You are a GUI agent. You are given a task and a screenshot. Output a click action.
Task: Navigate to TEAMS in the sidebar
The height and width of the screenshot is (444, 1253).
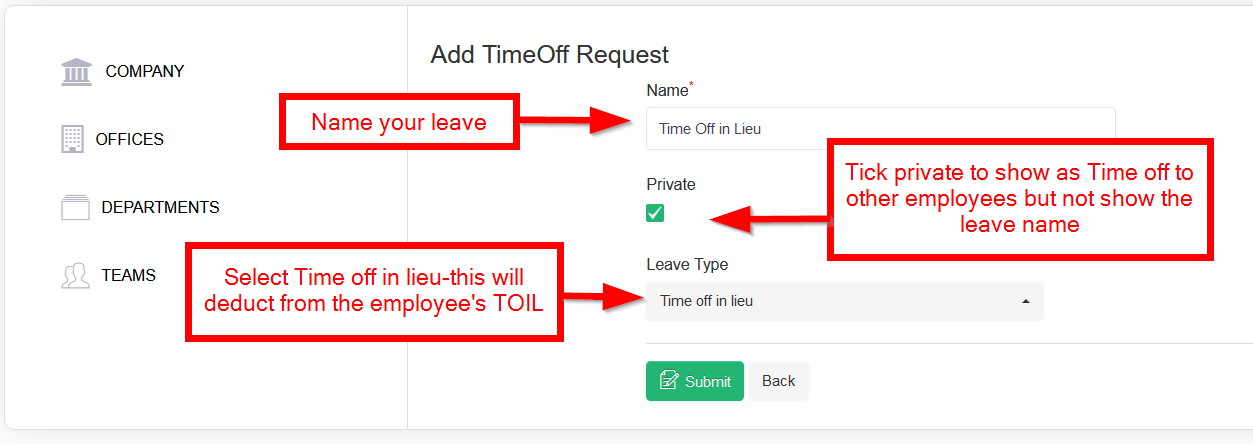(x=129, y=276)
